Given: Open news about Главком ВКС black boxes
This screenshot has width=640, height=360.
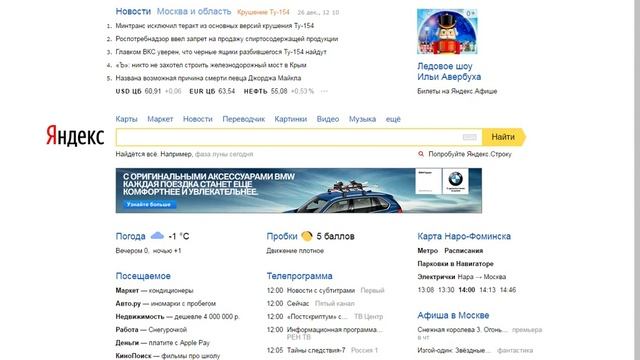Looking at the screenshot, I should coord(221,52).
